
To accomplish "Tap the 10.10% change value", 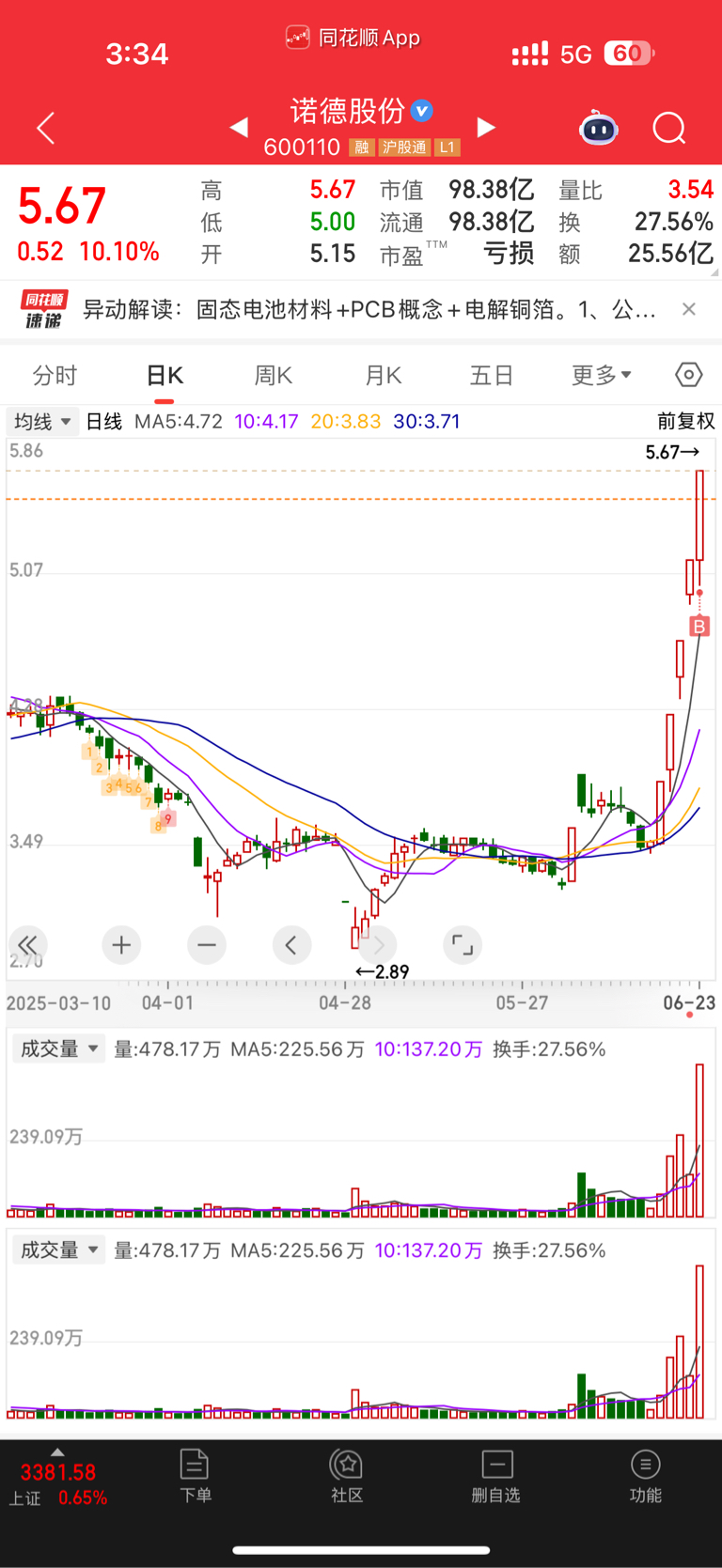I will (119, 252).
